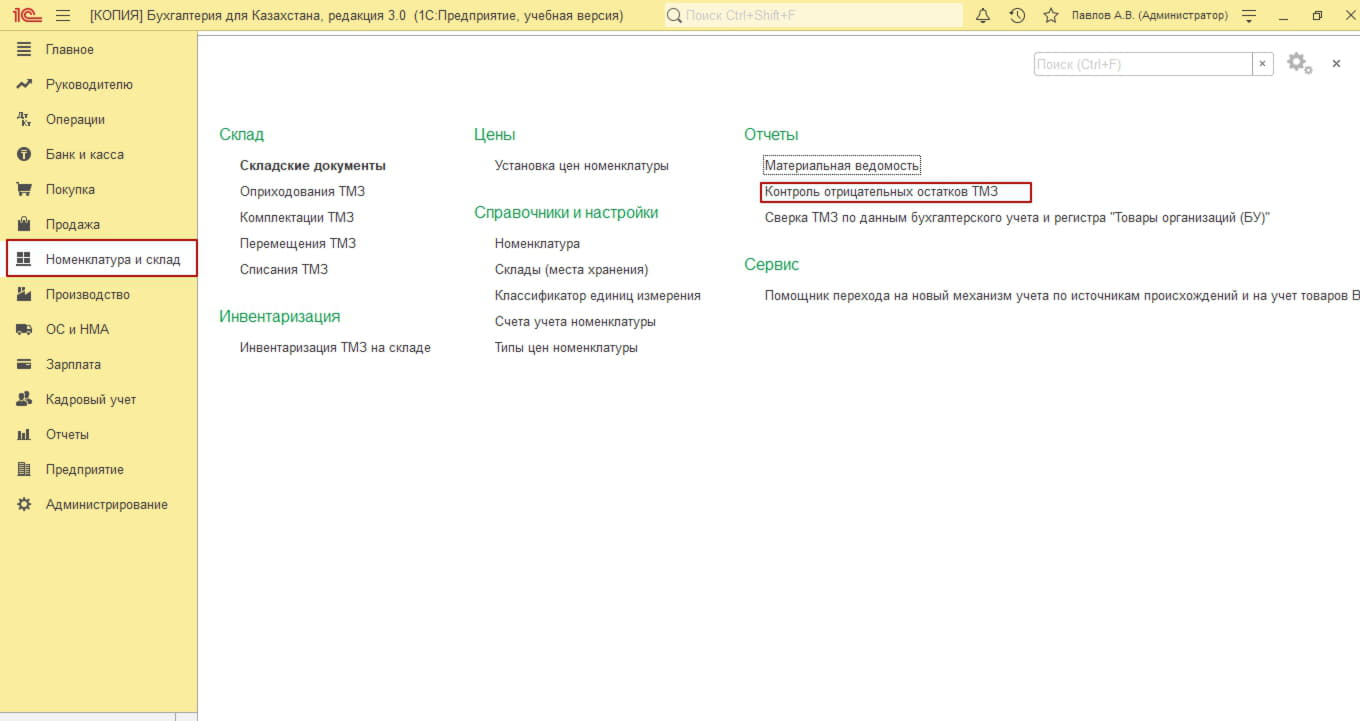Open Инвентаризация ТМЗ на складе
1360x721 pixels.
pyautogui.click(x=335, y=348)
